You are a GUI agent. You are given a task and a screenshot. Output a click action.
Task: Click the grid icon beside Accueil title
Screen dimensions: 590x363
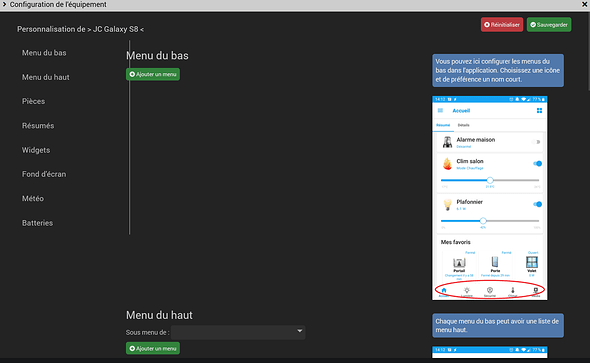click(539, 111)
